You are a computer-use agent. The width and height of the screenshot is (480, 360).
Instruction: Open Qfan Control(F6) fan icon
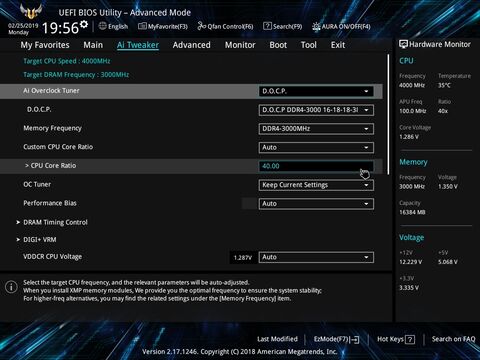[202, 26]
